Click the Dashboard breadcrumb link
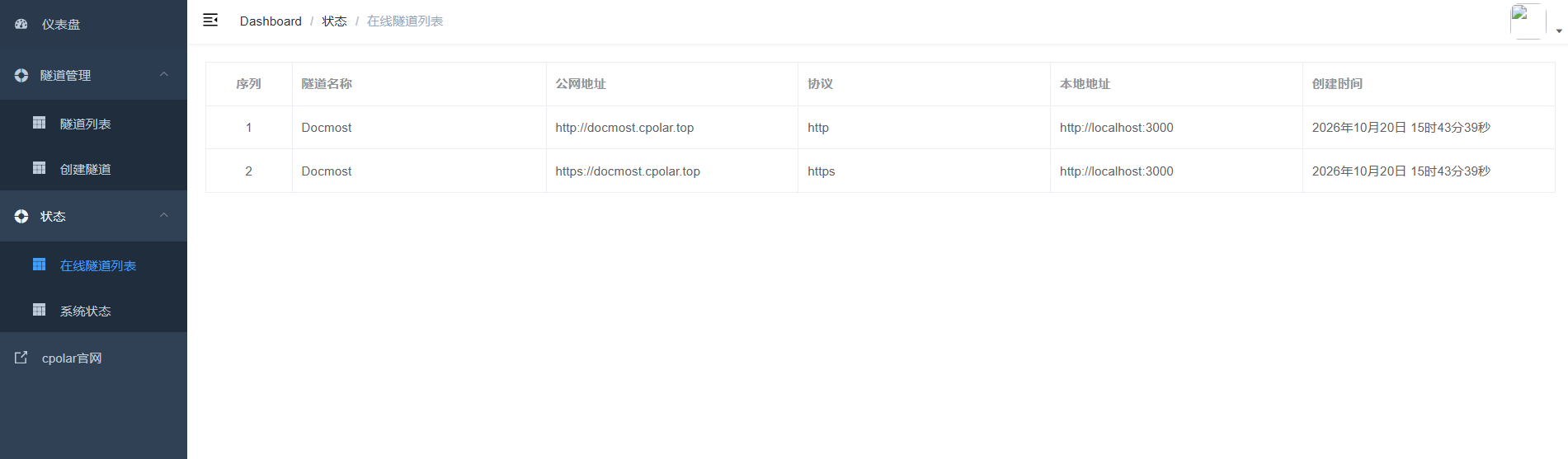The width and height of the screenshot is (1568, 459). (271, 21)
